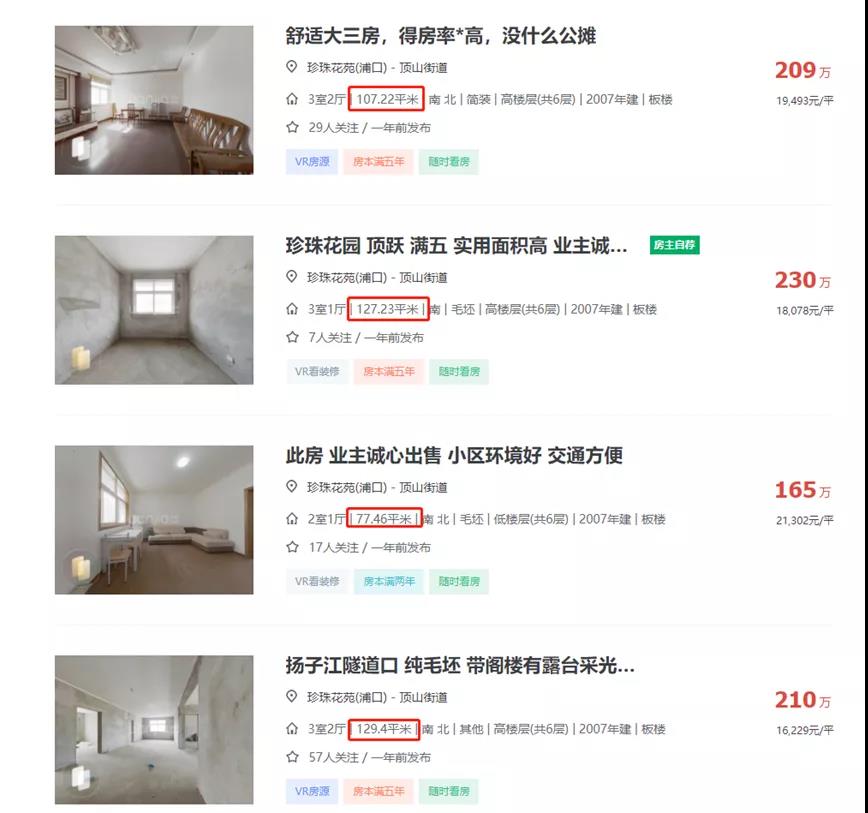Click the 随时看房 tag of the 230万 listing
Viewport: 868px width, 813px height.
pyautogui.click(x=459, y=371)
